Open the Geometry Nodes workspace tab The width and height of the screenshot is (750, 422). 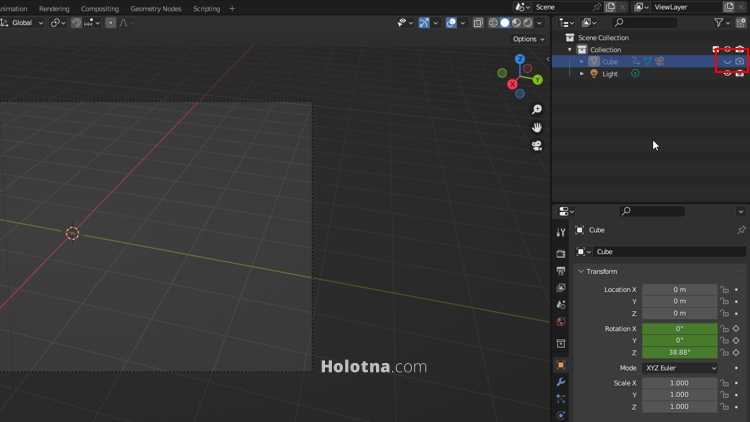[155, 9]
